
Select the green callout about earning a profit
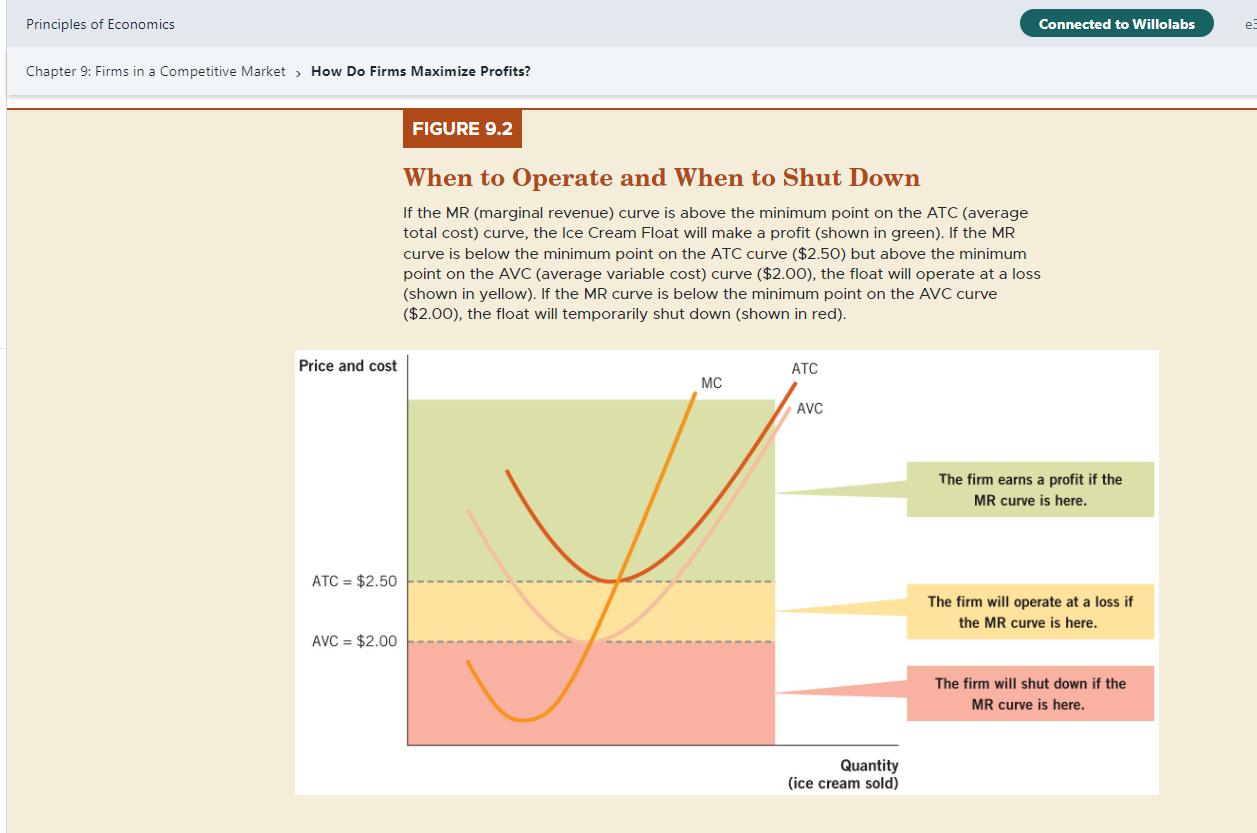point(1030,489)
